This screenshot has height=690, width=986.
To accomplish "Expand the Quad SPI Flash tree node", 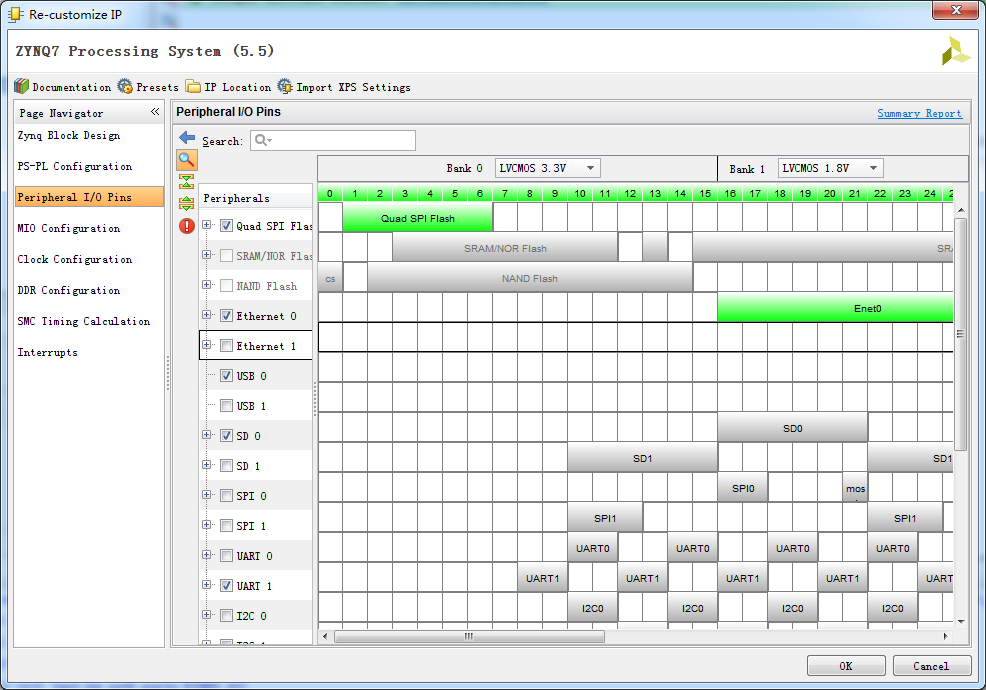I will [206, 225].
